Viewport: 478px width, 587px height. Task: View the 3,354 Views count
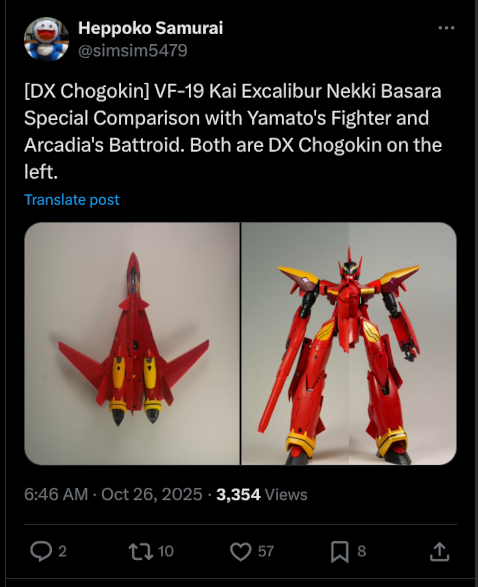(262, 494)
